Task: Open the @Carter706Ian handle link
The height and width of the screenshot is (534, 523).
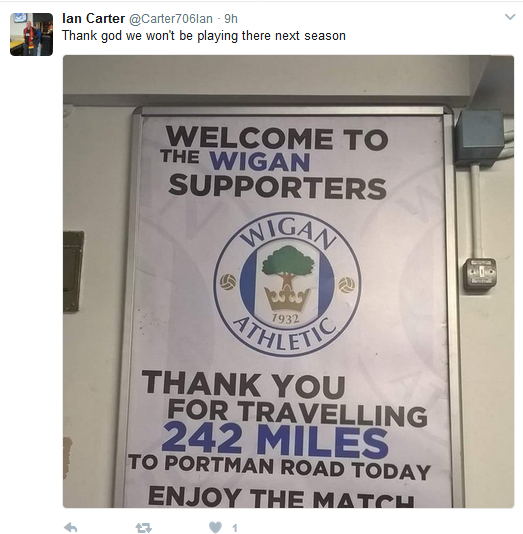Action: pyautogui.click(x=171, y=19)
